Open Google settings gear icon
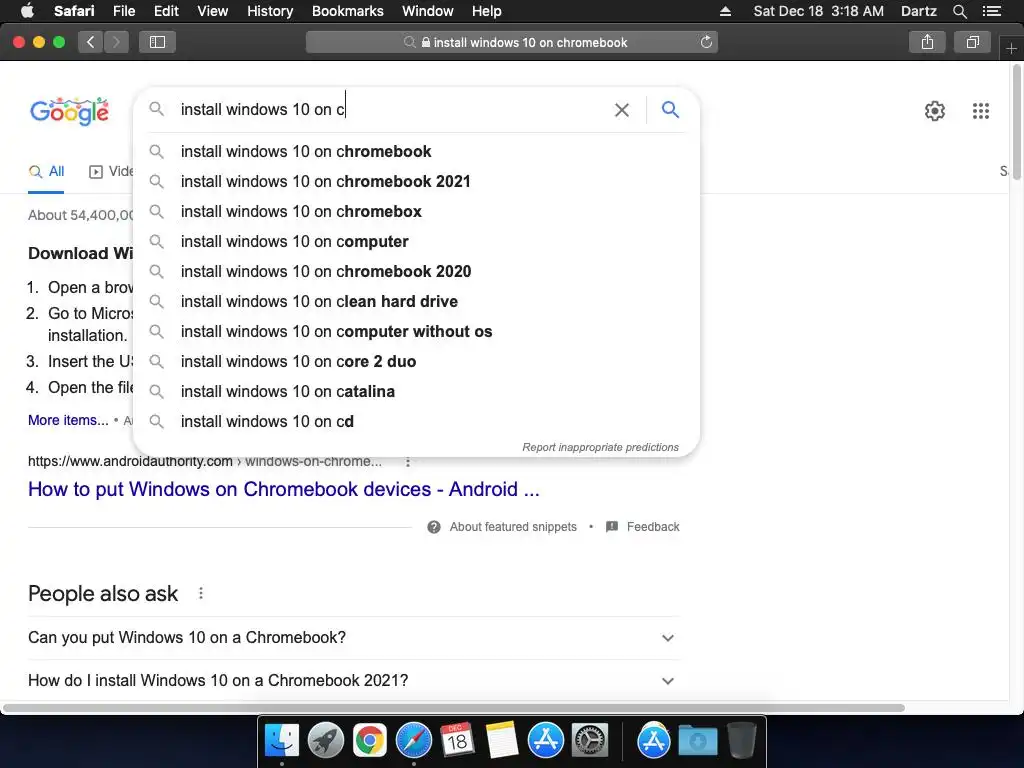Viewport: 1024px width, 768px height. (x=935, y=111)
